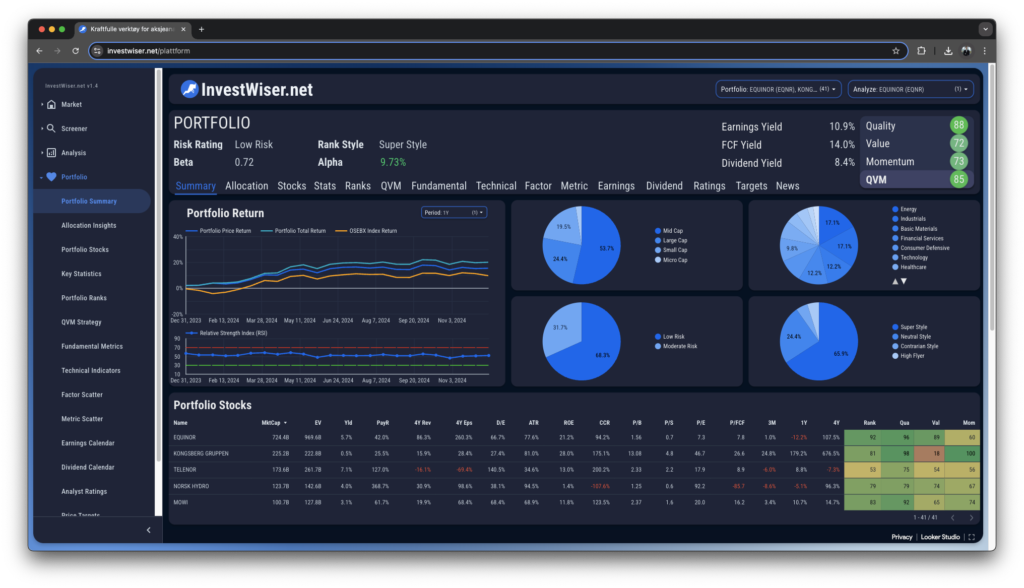This screenshot has width=1024, height=588.
Task: Click the TELENOR row name
Action: [185, 470]
